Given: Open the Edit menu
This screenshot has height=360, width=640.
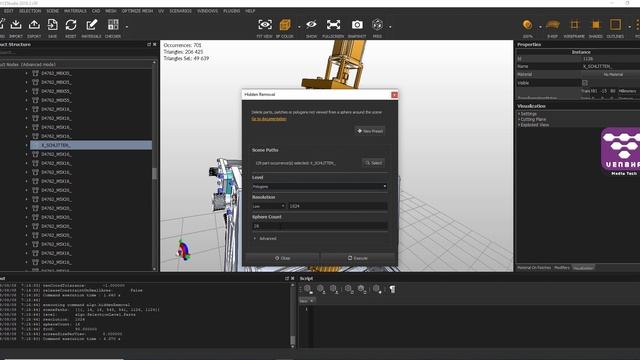Looking at the screenshot, I should (x=9, y=11).
